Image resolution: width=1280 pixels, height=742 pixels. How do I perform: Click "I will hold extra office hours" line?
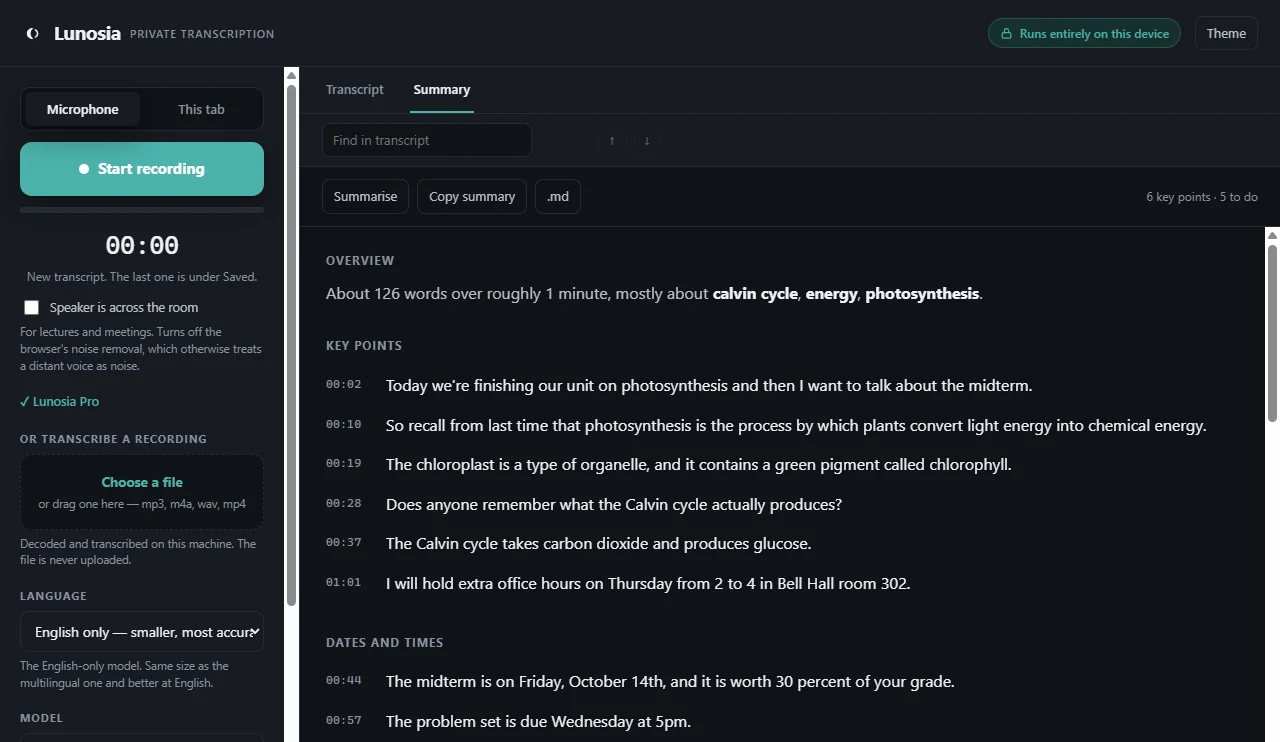tap(648, 584)
